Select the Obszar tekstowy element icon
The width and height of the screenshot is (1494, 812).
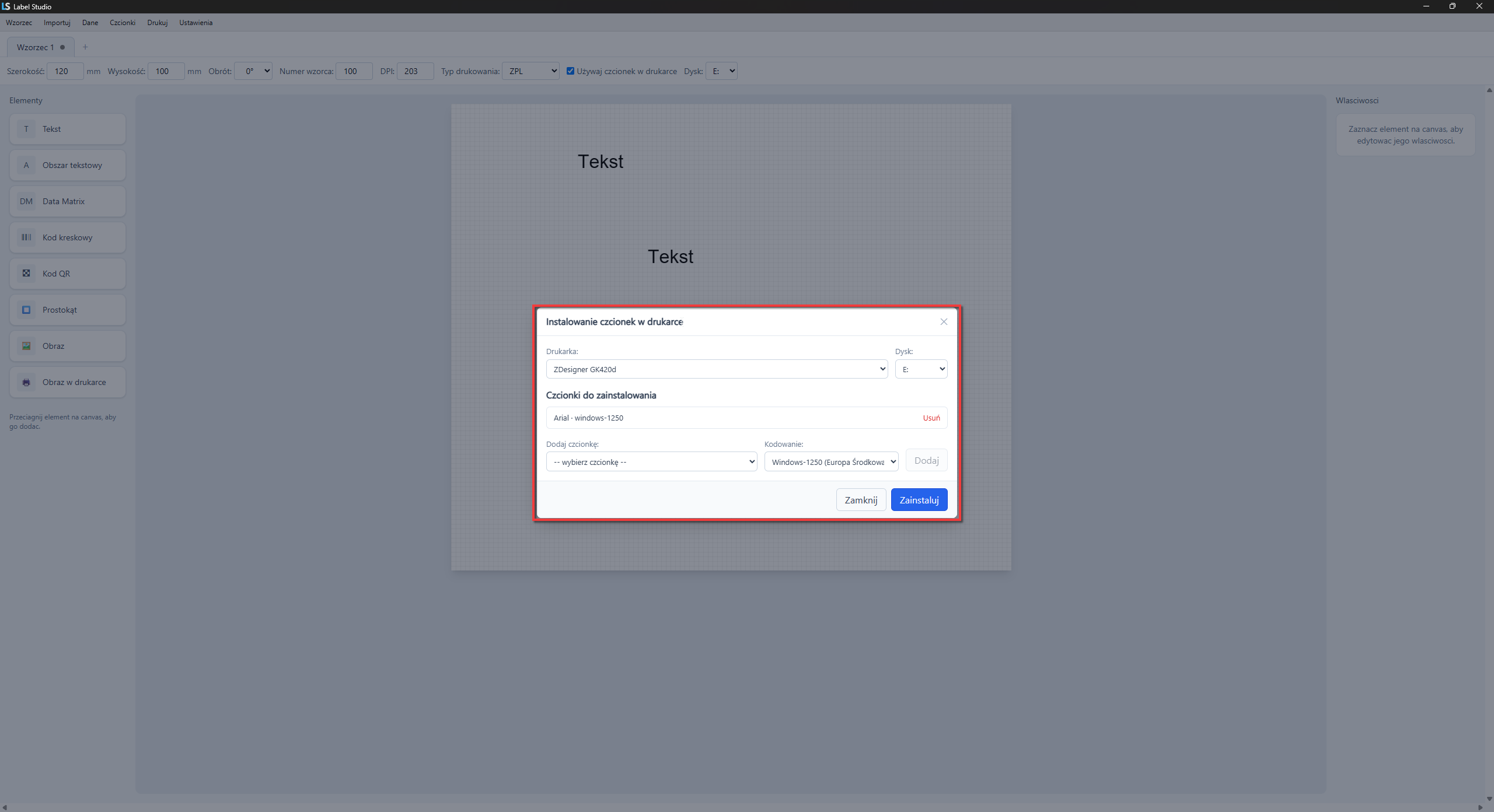[26, 165]
